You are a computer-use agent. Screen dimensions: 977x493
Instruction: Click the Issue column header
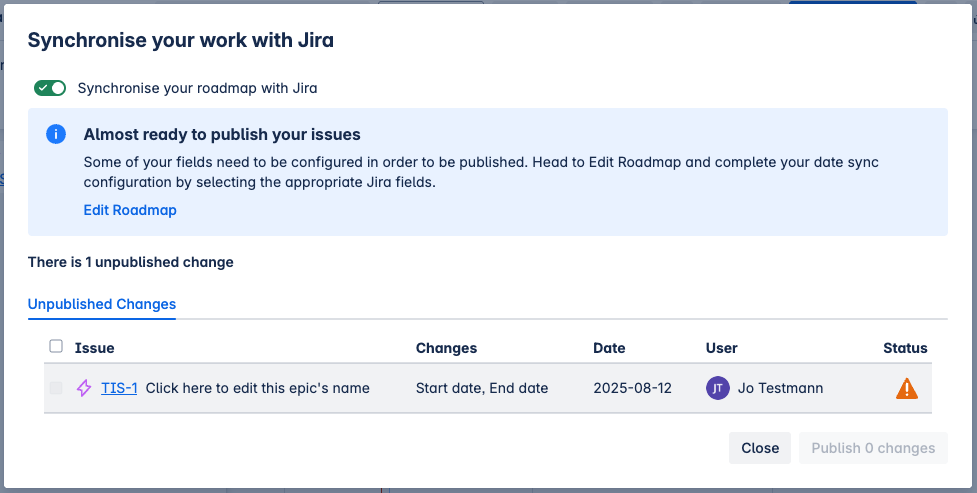point(95,348)
